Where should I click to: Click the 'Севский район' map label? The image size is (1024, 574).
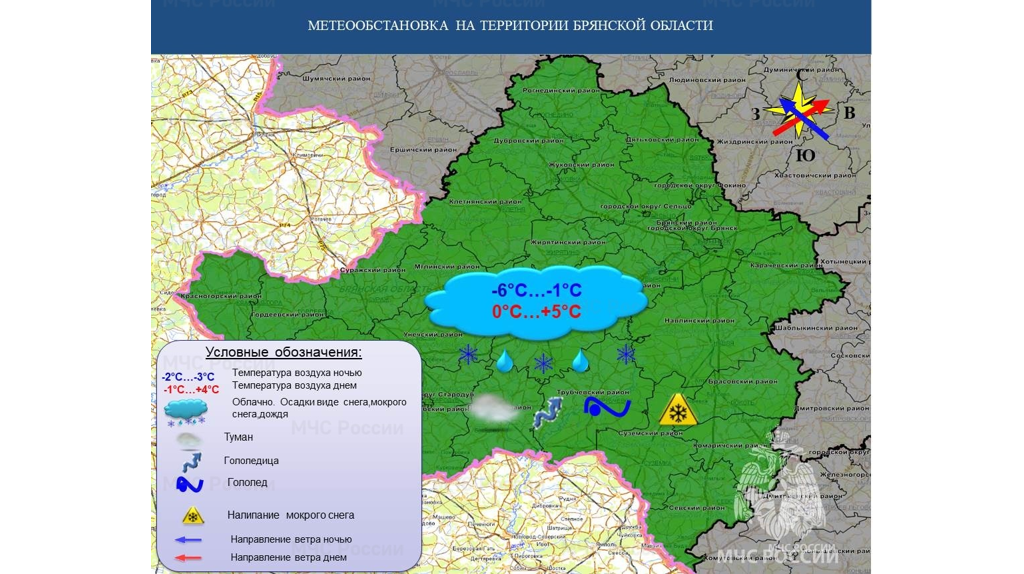(x=698, y=507)
